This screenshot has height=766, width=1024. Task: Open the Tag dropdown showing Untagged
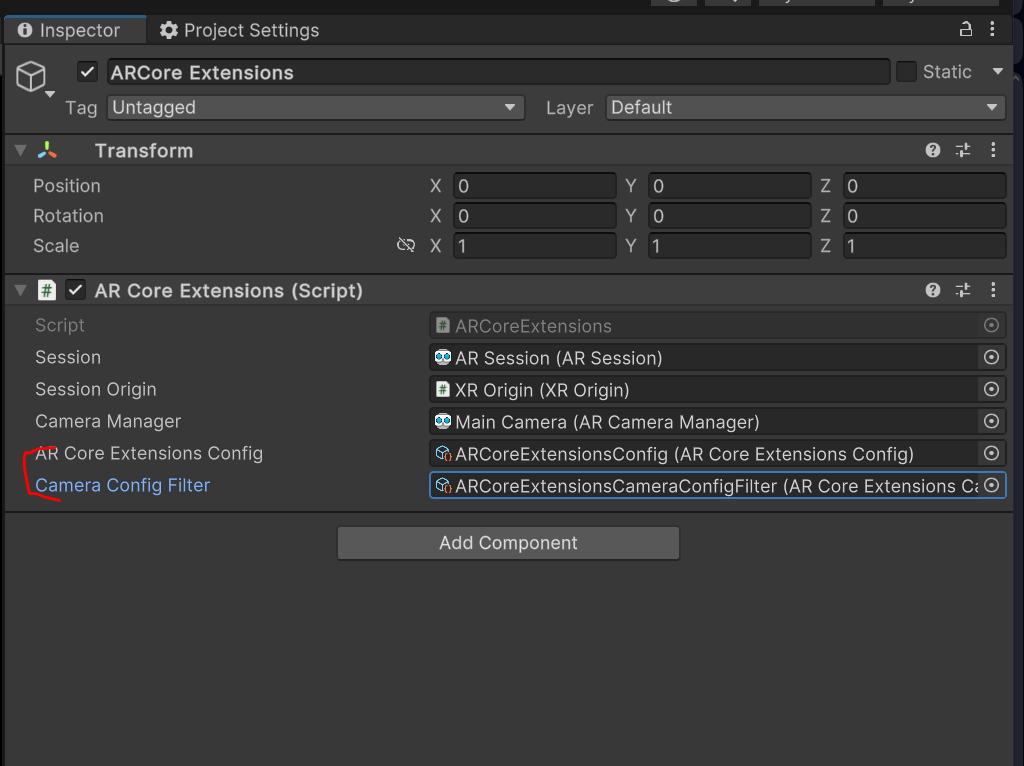tap(315, 107)
